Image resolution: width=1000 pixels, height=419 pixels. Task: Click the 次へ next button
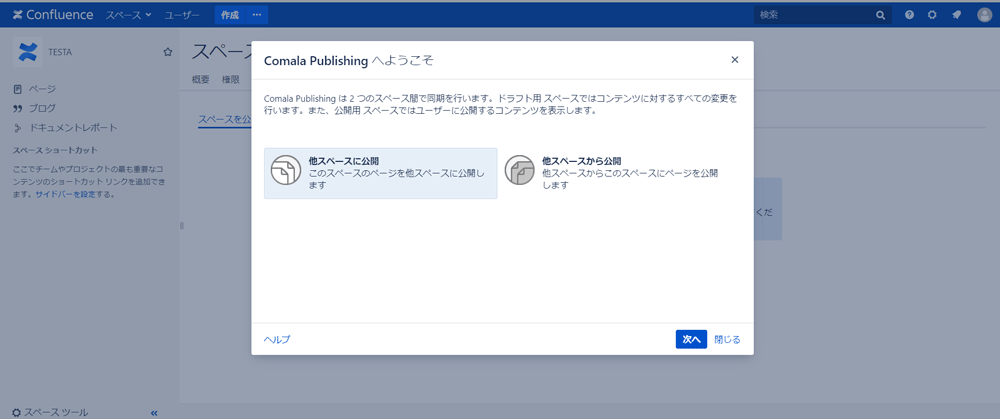[691, 339]
